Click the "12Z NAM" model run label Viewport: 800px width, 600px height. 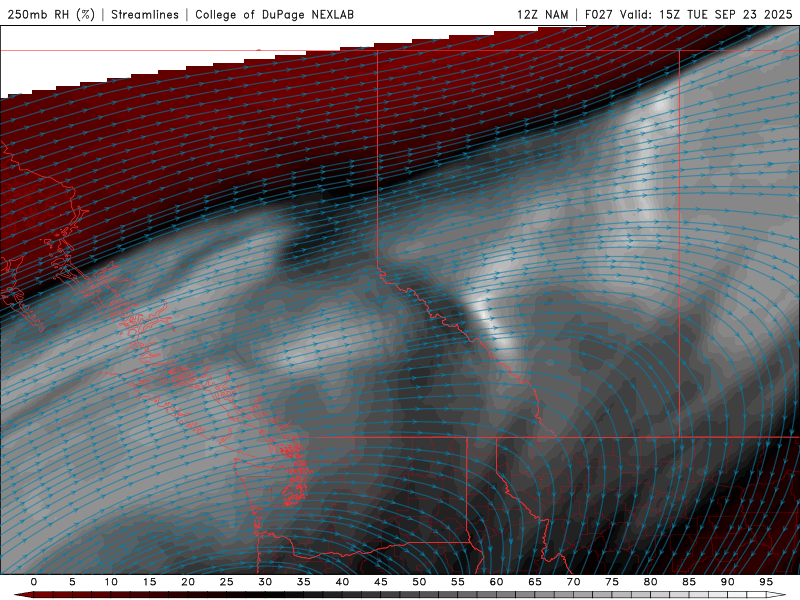(x=542, y=14)
